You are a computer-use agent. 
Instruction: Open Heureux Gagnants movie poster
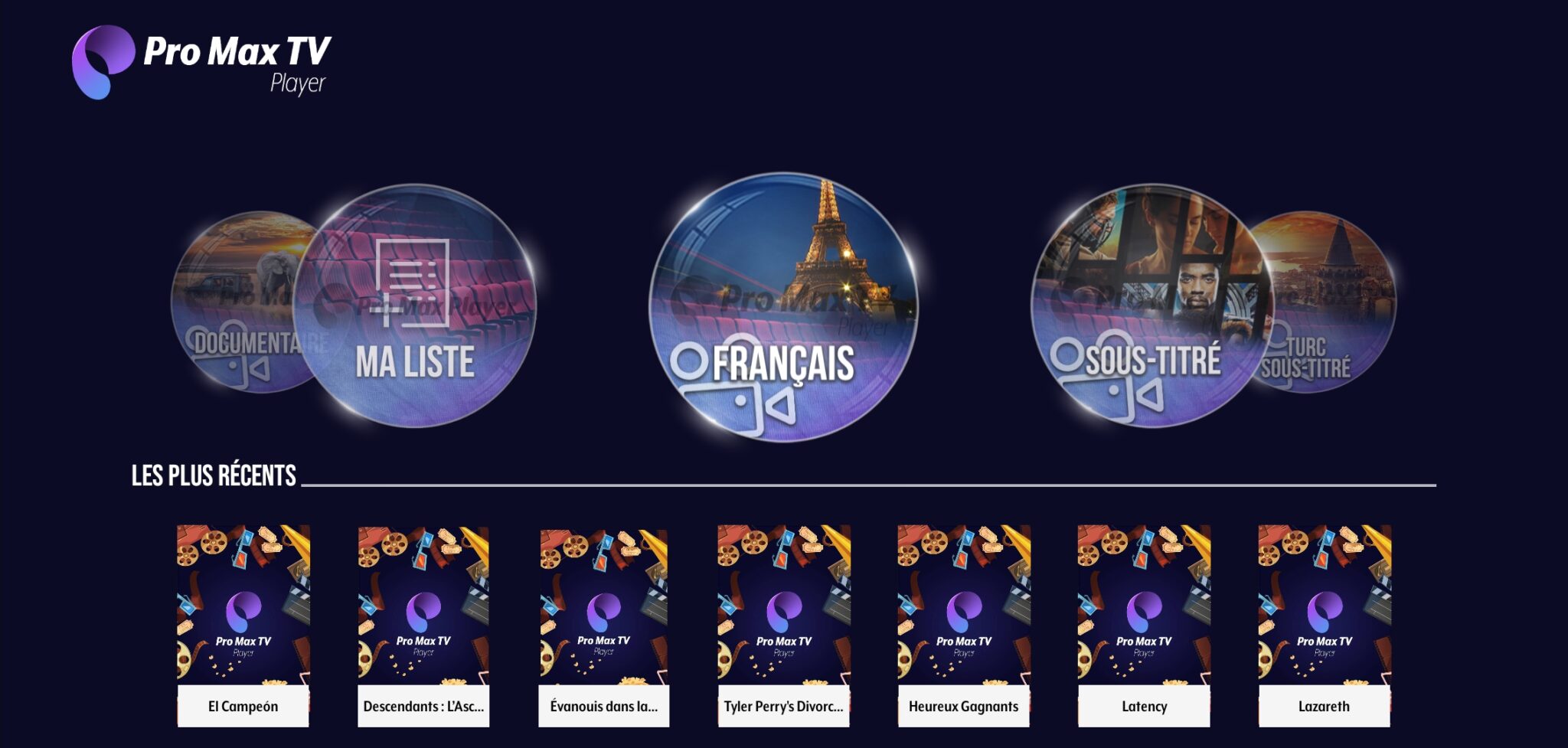pos(964,605)
